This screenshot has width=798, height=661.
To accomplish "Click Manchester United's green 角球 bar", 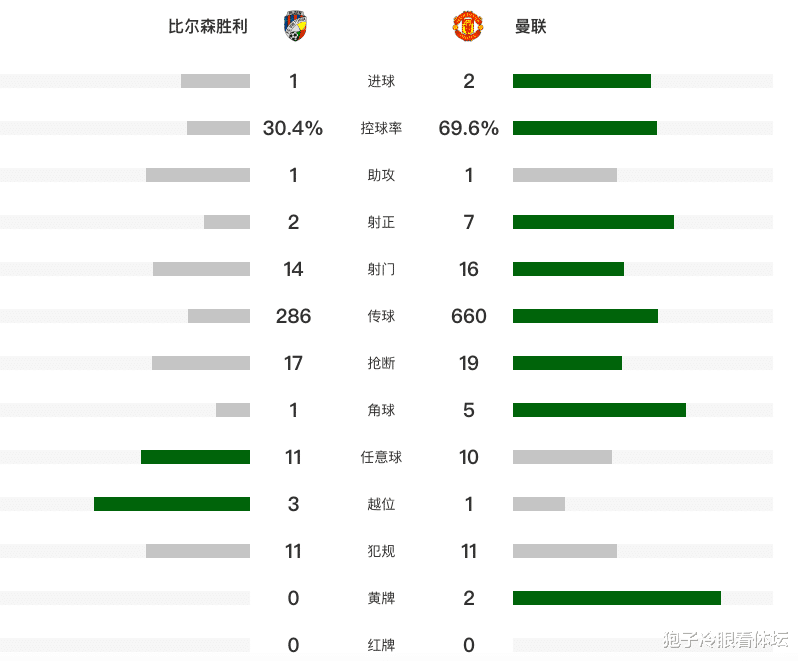I will coord(600,410).
